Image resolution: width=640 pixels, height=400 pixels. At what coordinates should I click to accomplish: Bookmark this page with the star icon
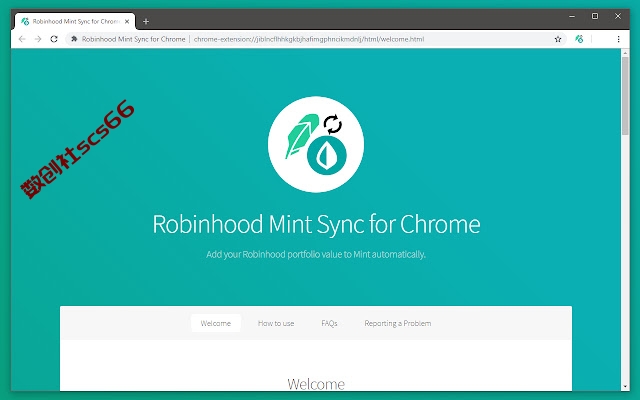pyautogui.click(x=558, y=39)
